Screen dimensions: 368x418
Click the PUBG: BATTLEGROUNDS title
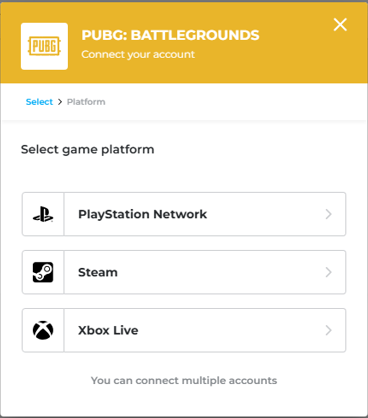click(x=170, y=35)
